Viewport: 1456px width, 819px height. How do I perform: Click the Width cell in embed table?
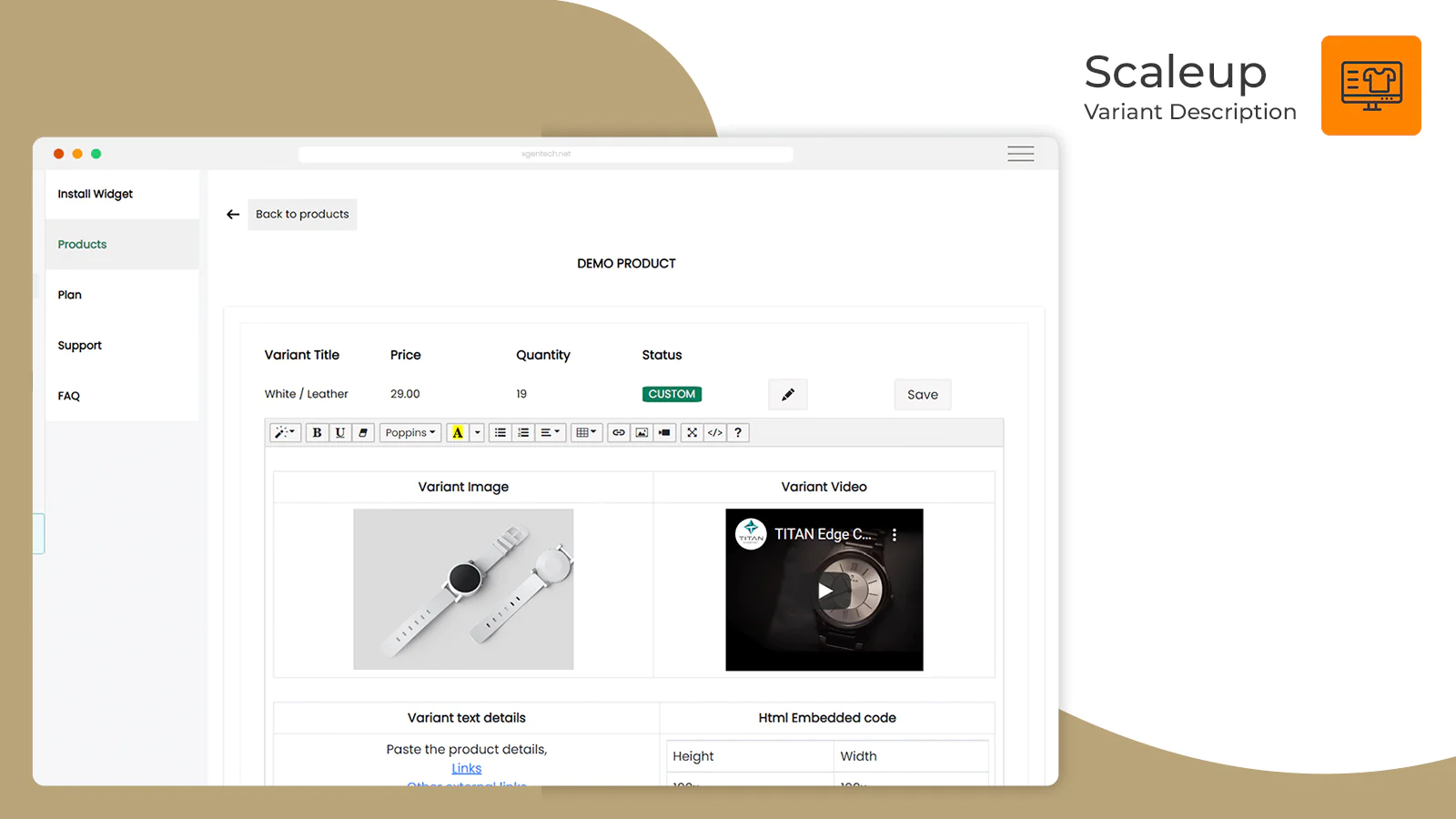[911, 756]
